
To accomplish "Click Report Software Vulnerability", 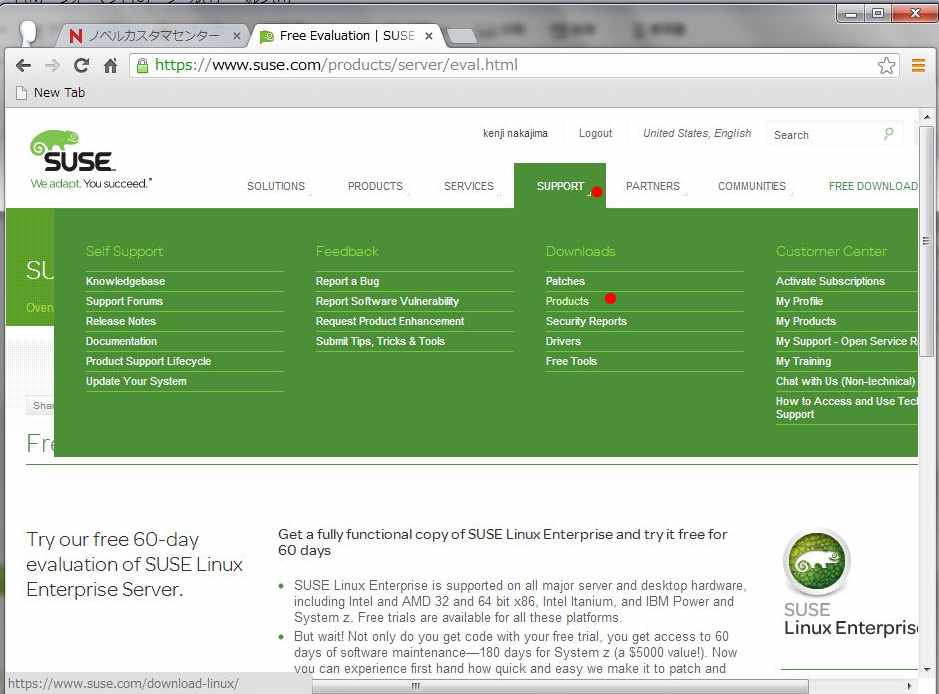I will tap(387, 301).
